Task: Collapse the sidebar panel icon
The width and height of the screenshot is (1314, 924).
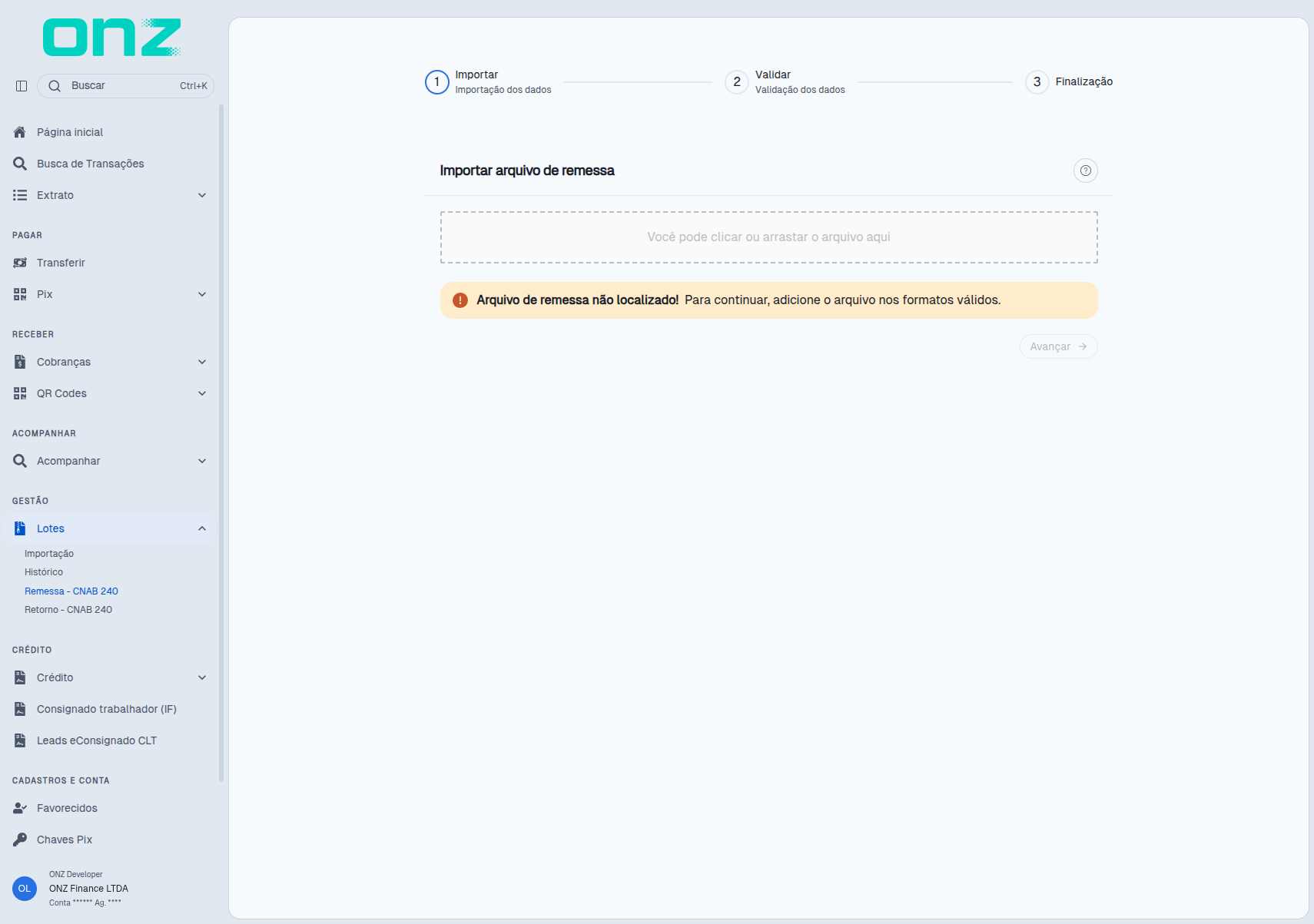Action: [22, 86]
